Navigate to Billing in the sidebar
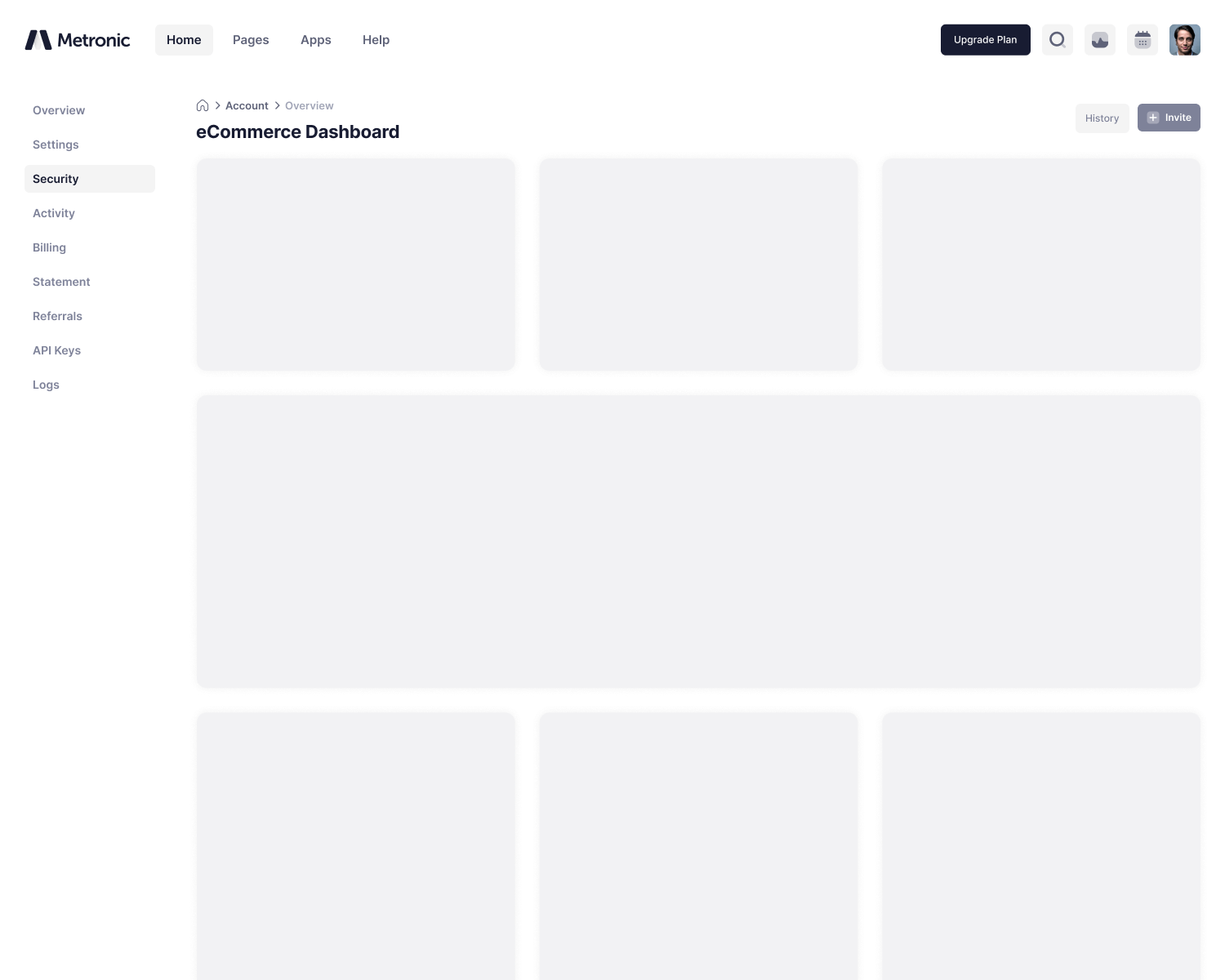 pyautogui.click(x=49, y=247)
